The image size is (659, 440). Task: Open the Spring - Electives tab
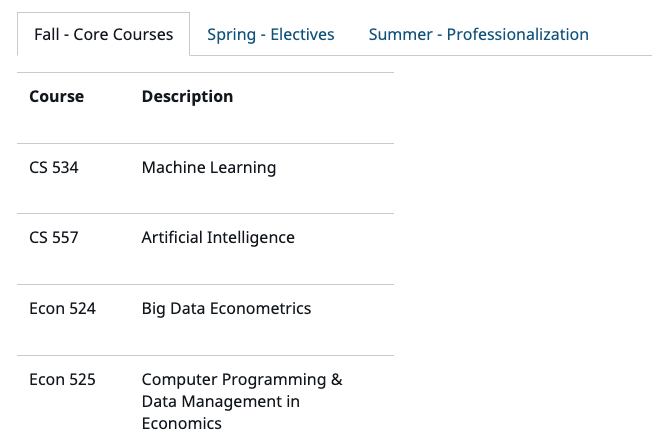point(271,34)
